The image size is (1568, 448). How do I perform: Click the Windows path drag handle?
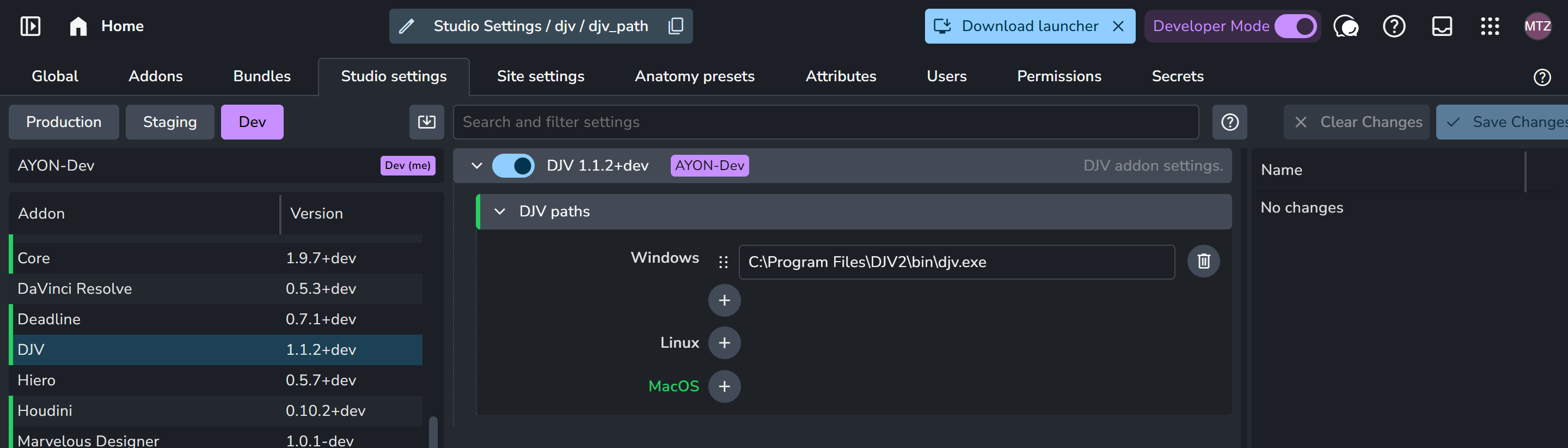tap(723, 262)
